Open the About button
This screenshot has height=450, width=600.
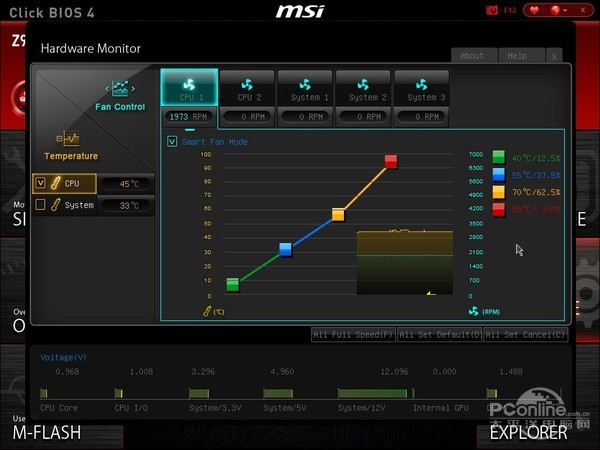click(x=474, y=56)
